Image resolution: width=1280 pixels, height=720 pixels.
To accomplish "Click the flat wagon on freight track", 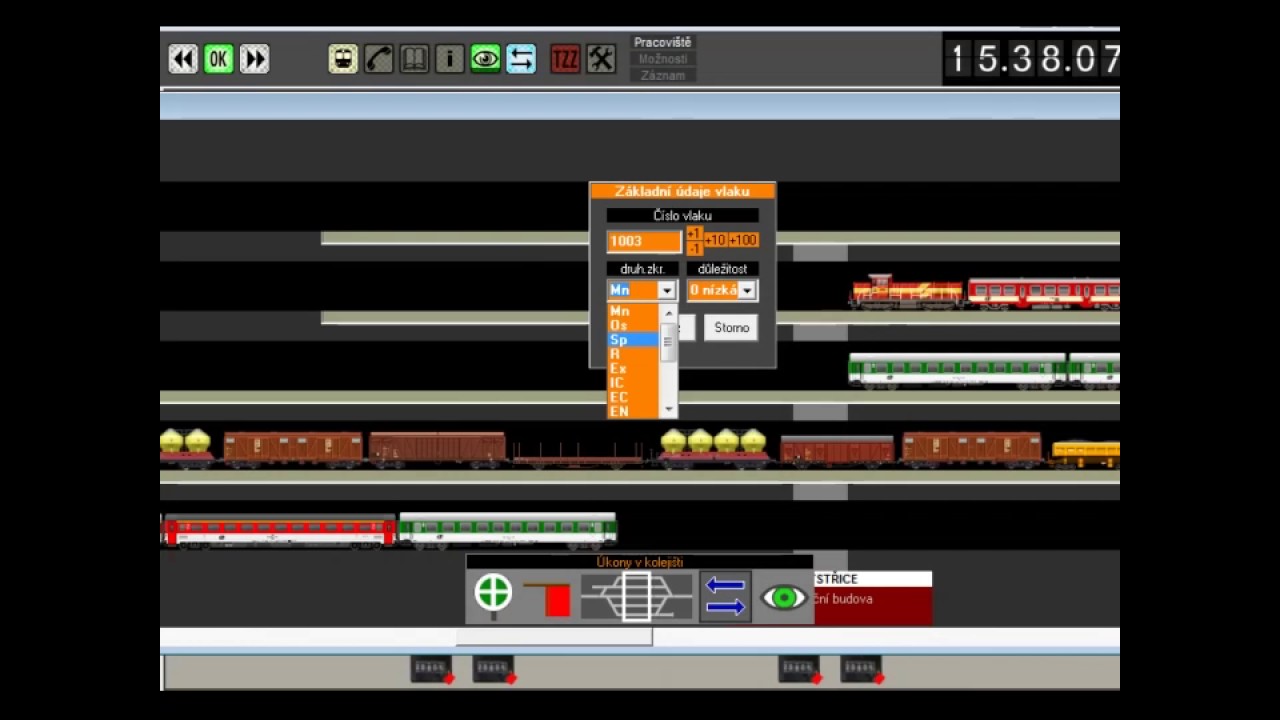I will pos(577,456).
